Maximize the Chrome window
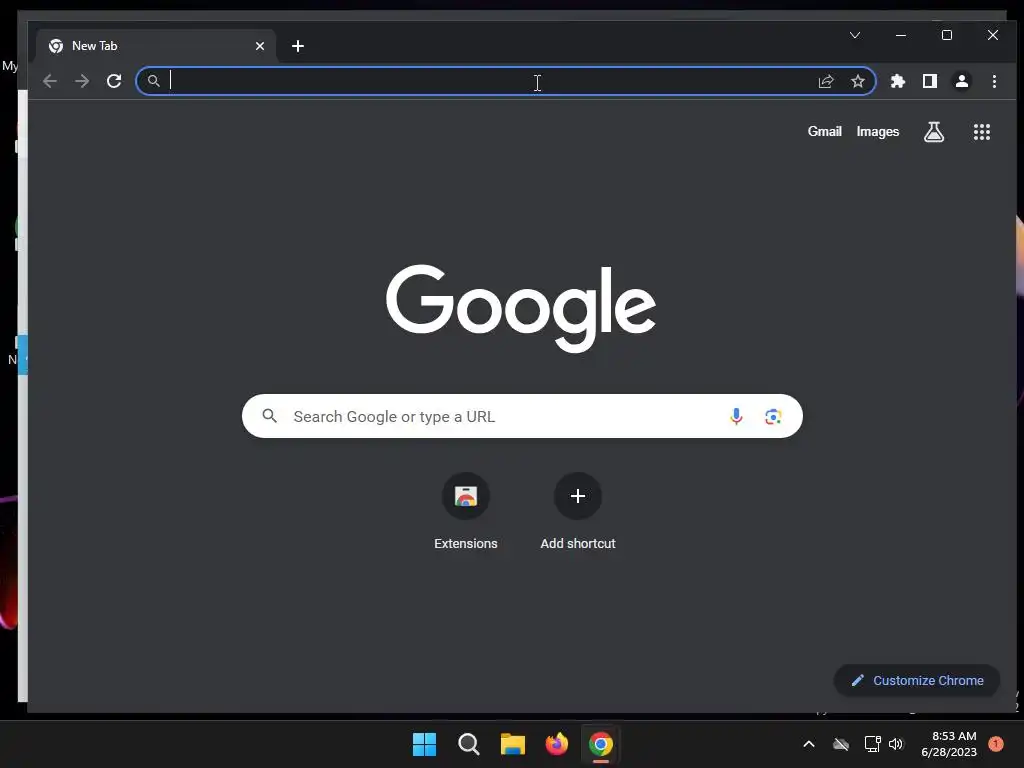Viewport: 1024px width, 768px height. coord(946,35)
